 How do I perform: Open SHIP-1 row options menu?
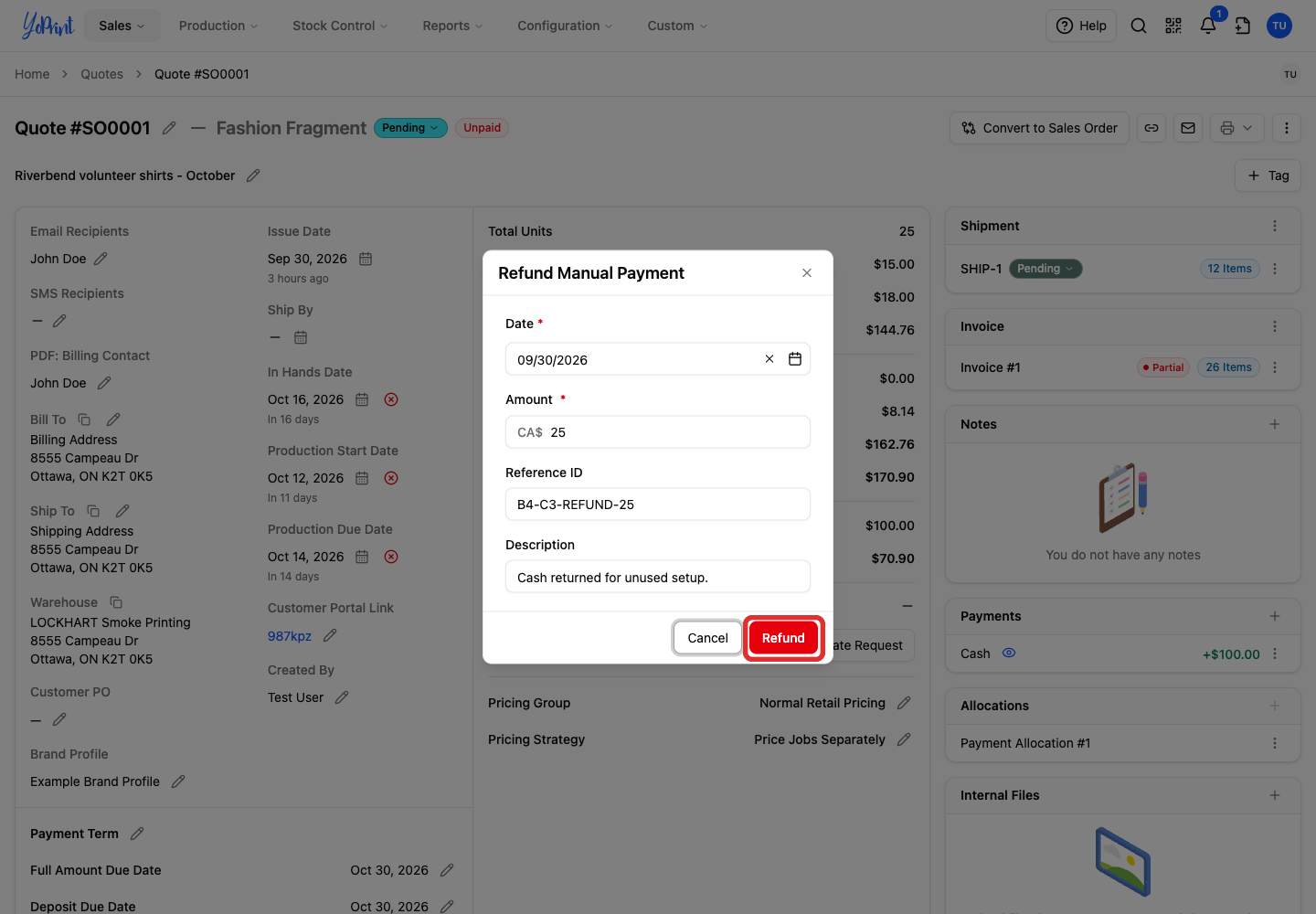pyautogui.click(x=1275, y=269)
